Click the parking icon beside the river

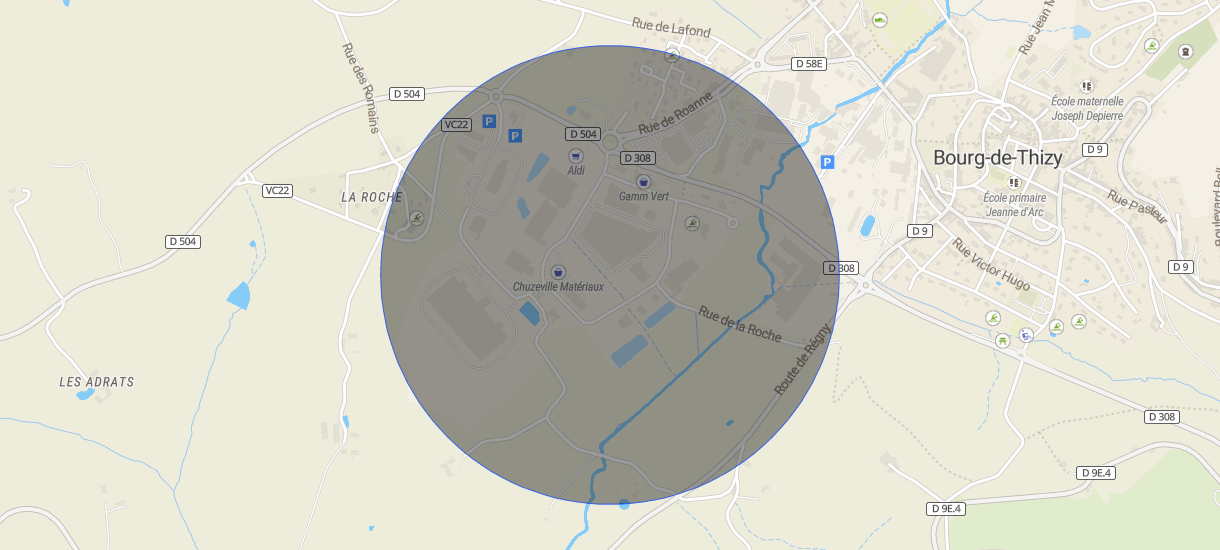click(x=827, y=162)
